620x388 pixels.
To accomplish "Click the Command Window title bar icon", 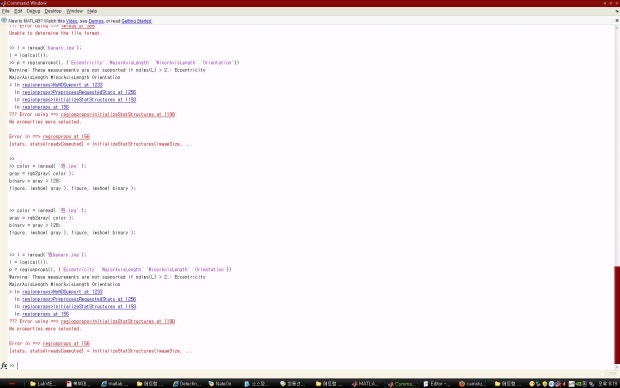I will 3,3.
